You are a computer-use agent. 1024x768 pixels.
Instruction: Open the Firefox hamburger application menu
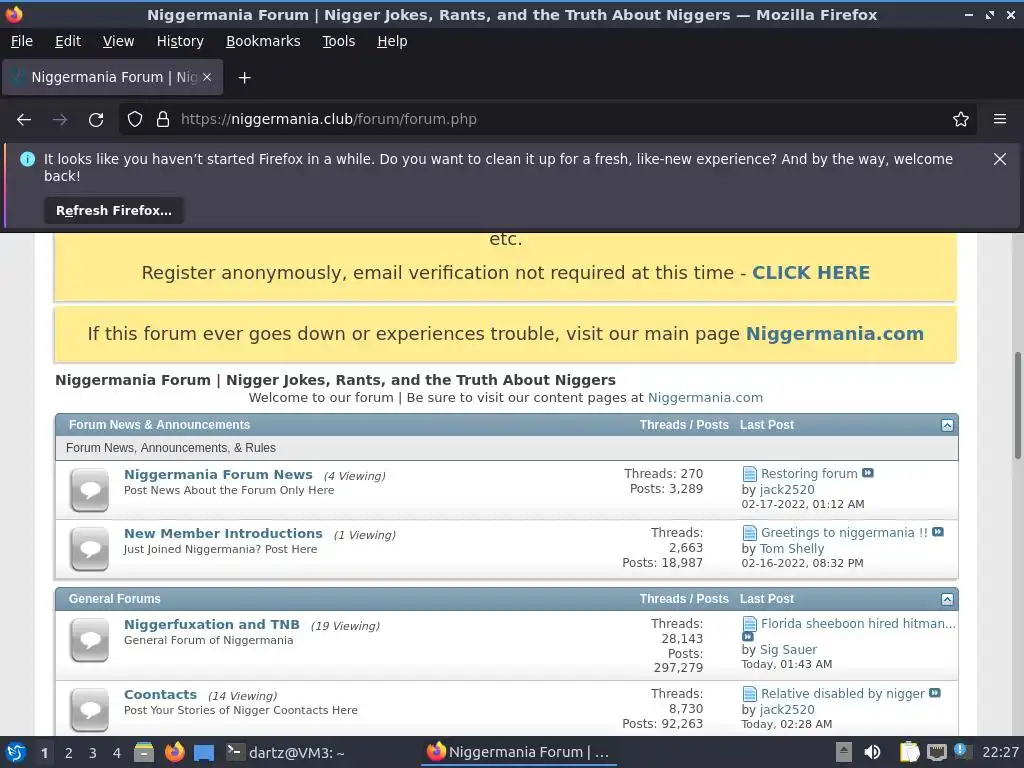click(x=1000, y=119)
